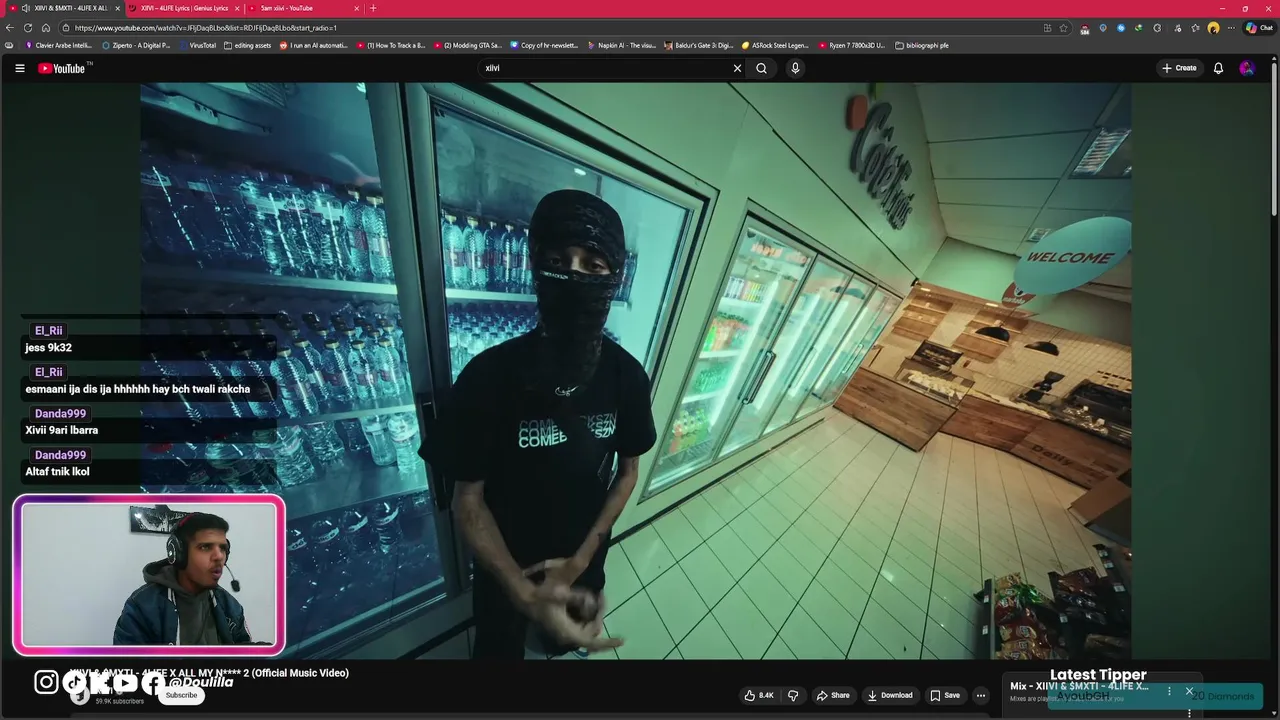The width and height of the screenshot is (1280, 720).
Task: Open the 'Ziperto - A Digital P...' bookmark
Action: (136, 45)
